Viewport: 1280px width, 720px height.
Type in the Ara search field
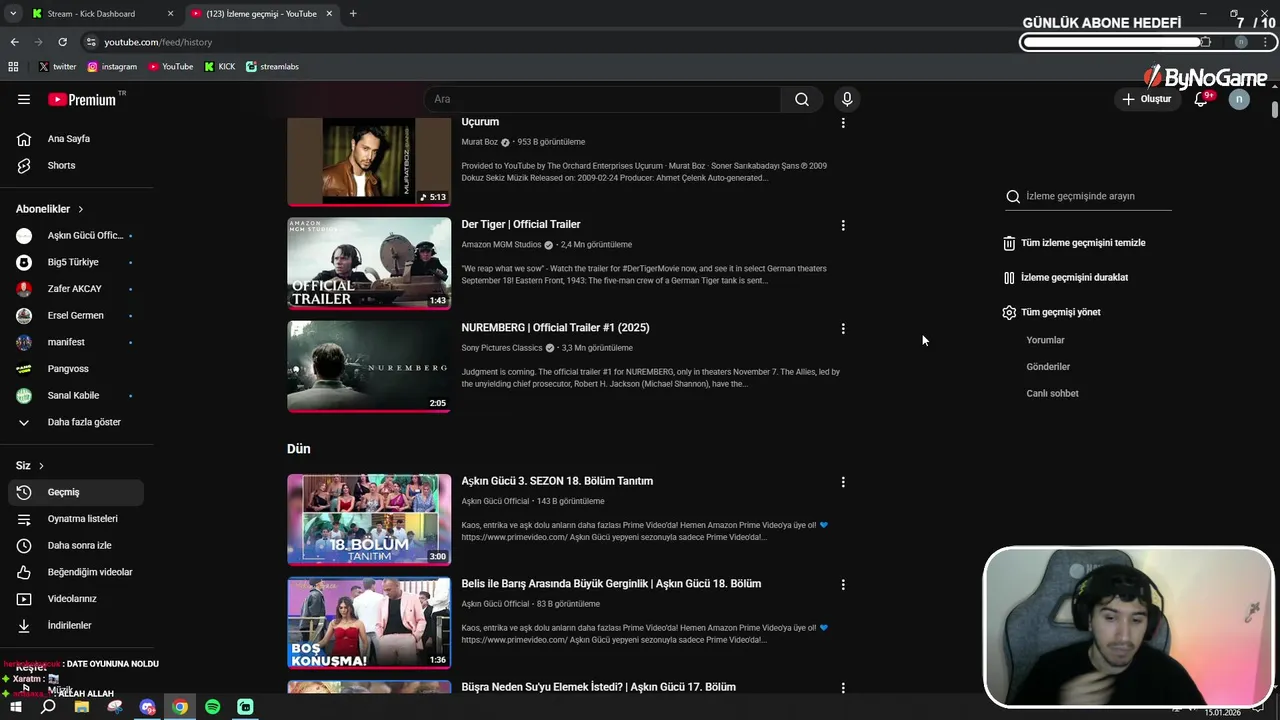pos(603,99)
